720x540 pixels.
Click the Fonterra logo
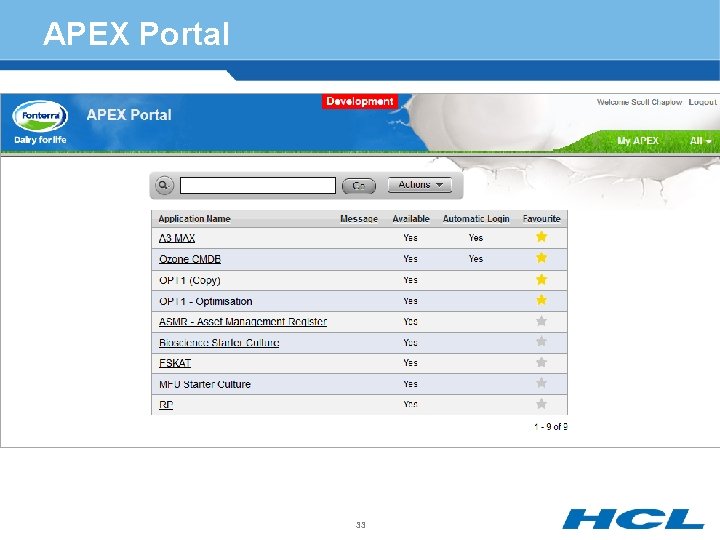[40, 116]
